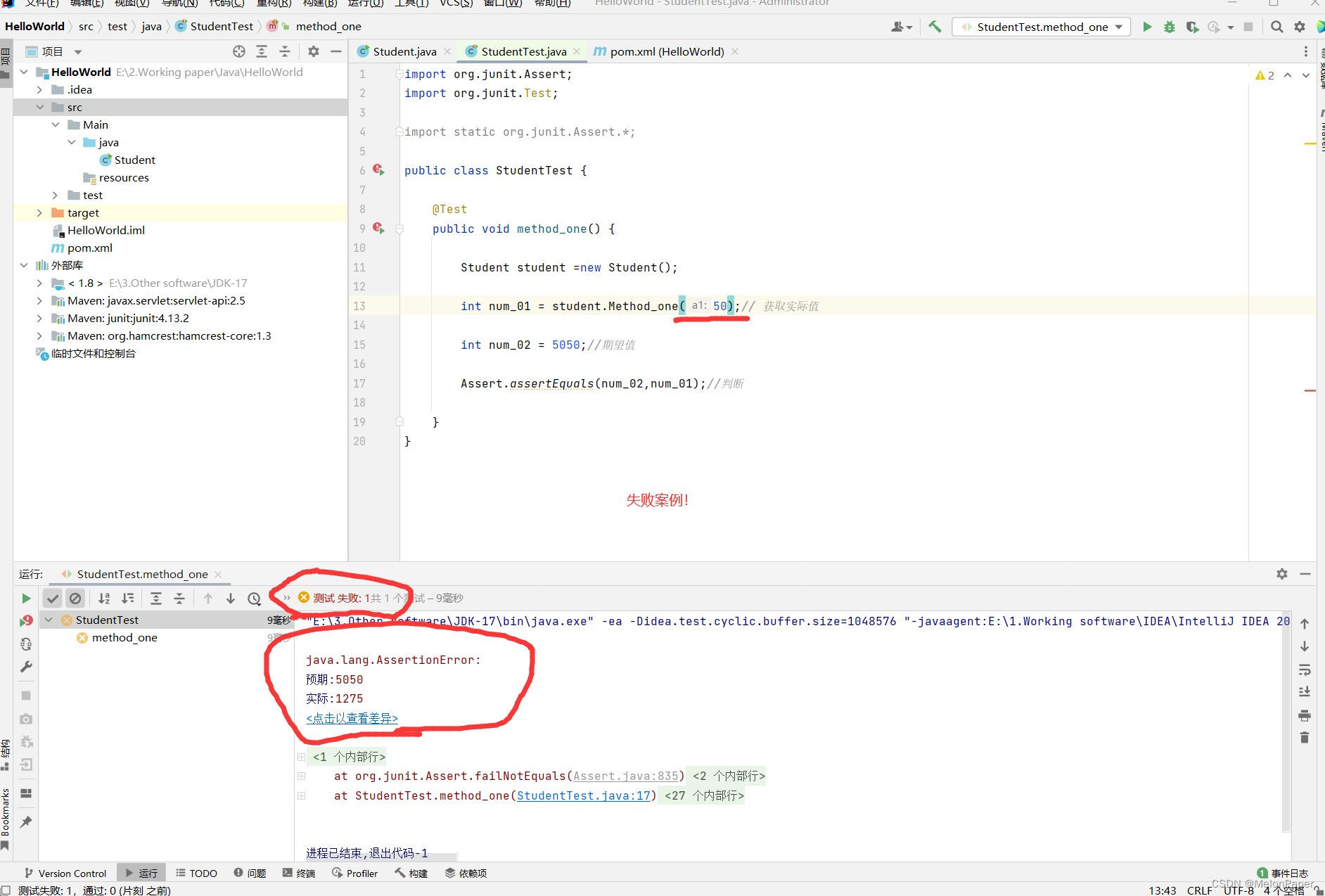1325x896 pixels.
Task: Go to previous failed test arrow
Action: [208, 599]
